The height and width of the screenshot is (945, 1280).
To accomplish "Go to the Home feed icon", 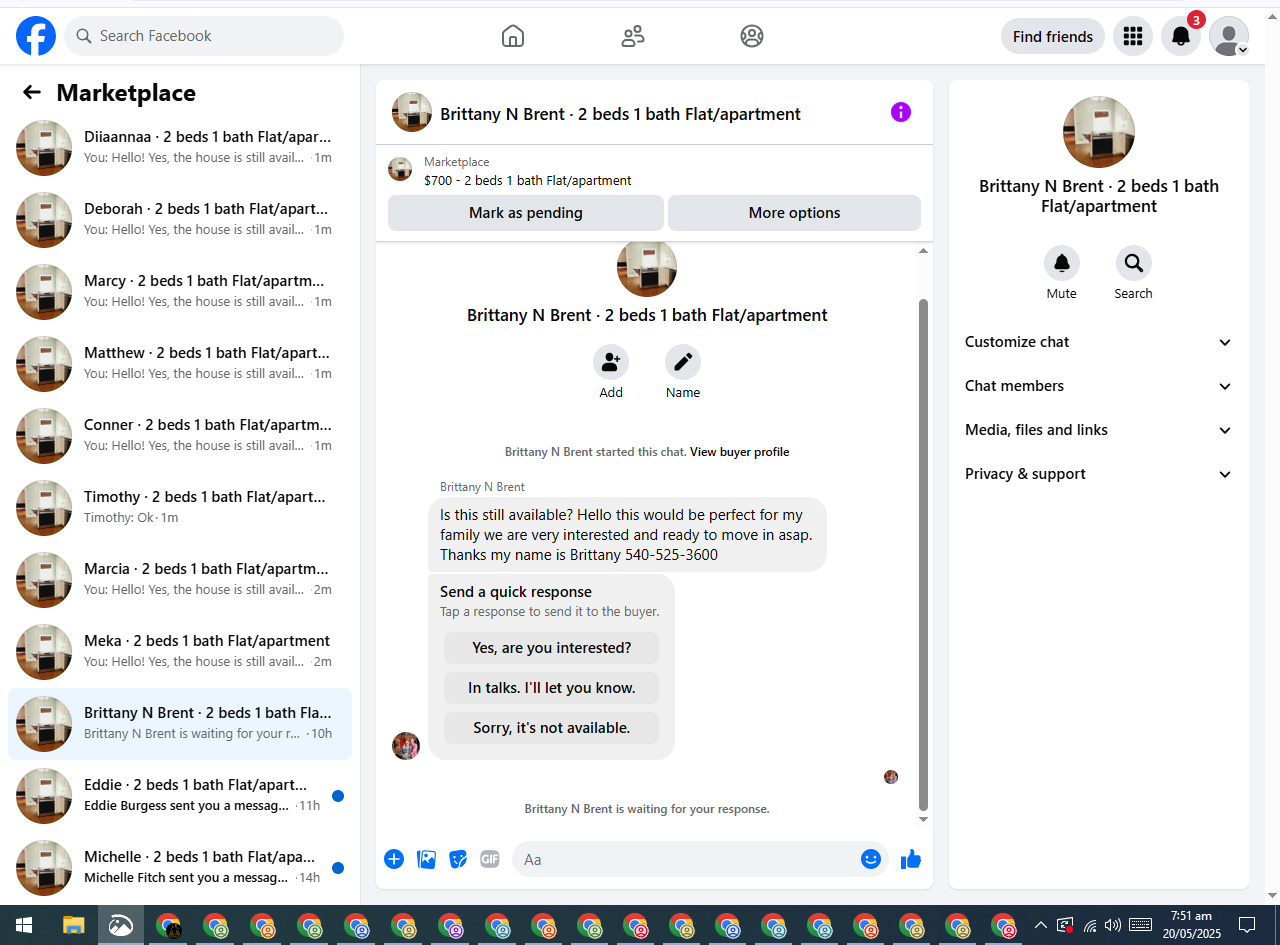I will pyautogui.click(x=513, y=36).
